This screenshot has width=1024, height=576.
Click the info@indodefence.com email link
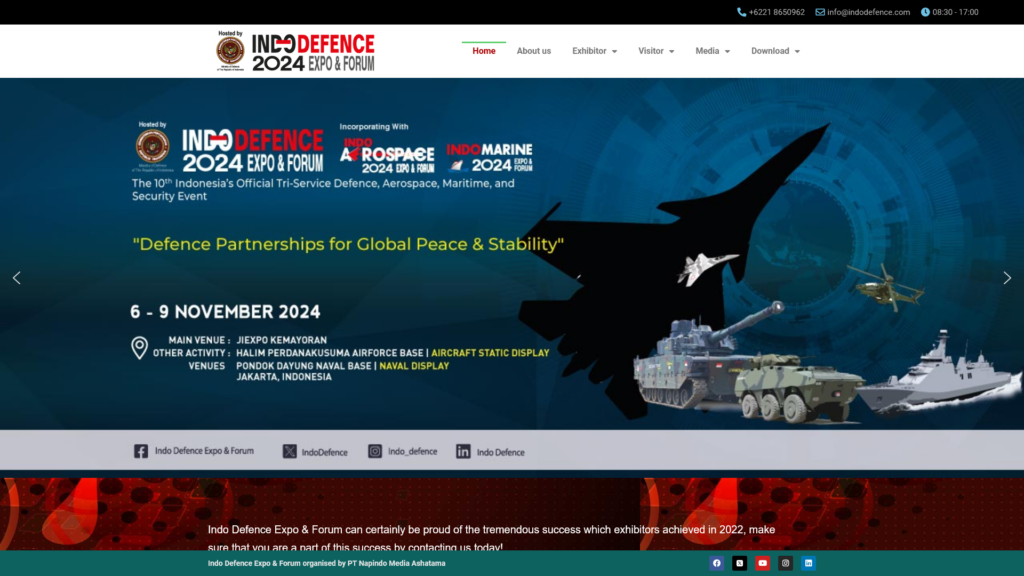pos(868,12)
